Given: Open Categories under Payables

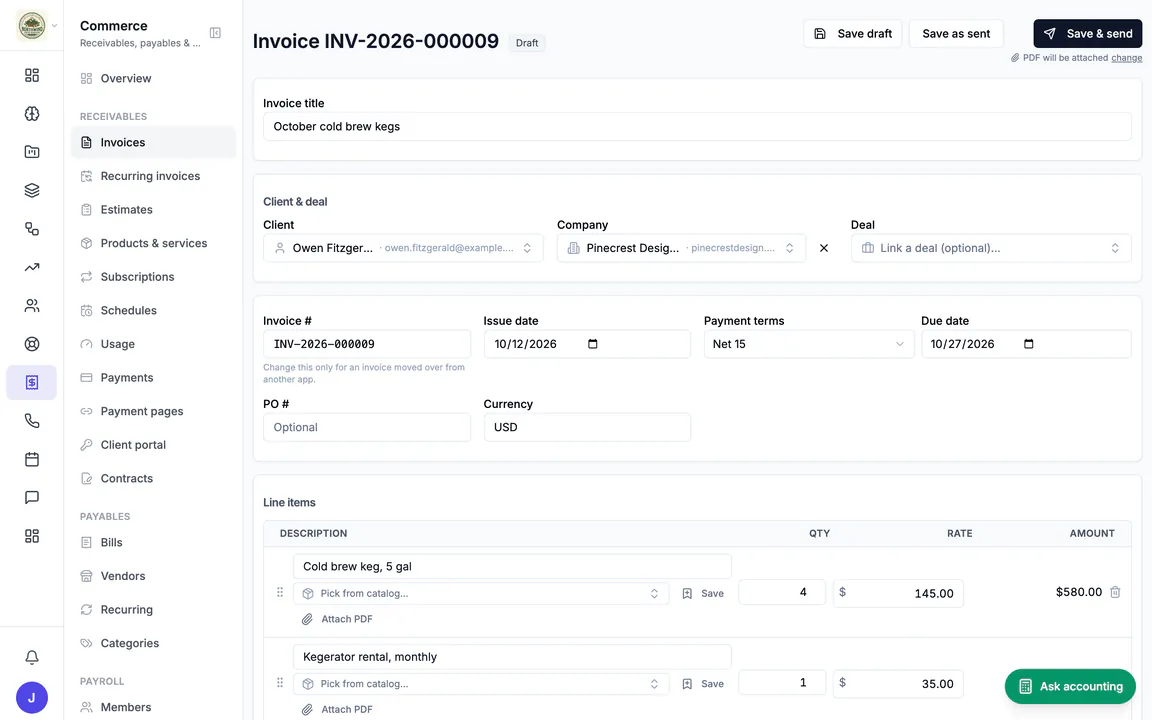Looking at the screenshot, I should [x=153, y=643].
